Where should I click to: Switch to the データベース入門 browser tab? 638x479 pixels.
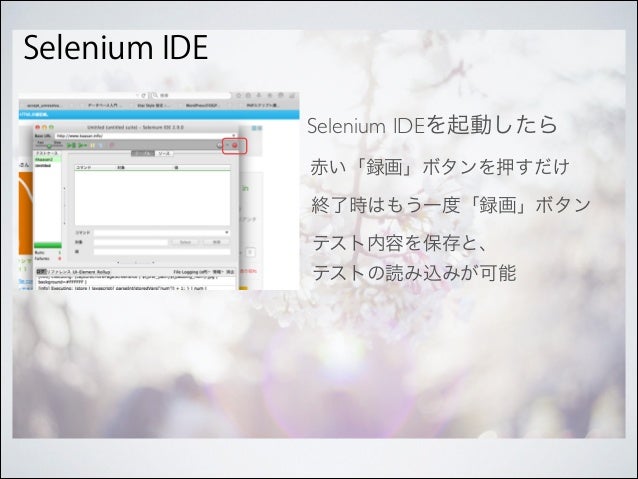(x=103, y=105)
